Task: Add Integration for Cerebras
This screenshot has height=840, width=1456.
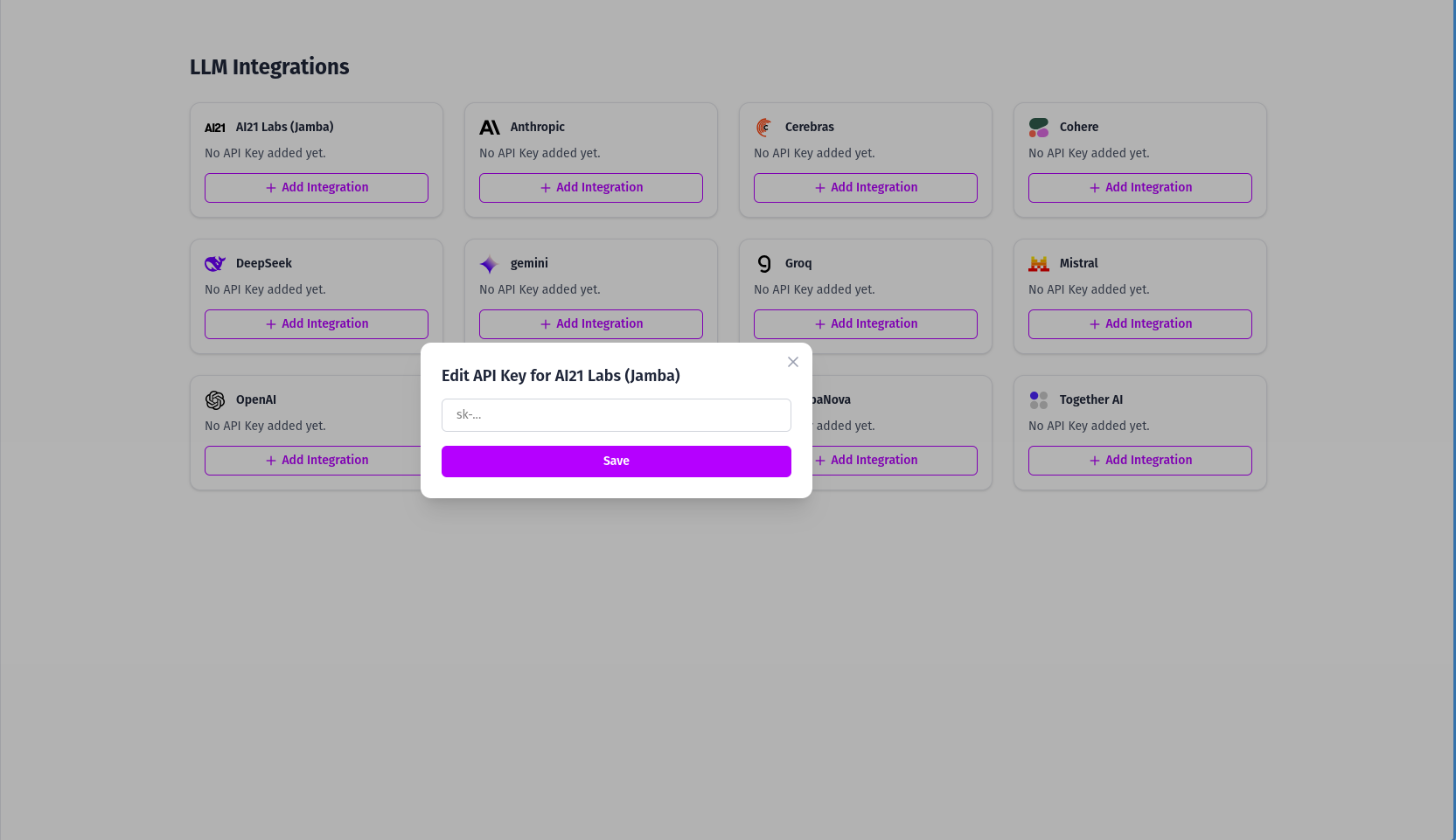Action: tap(865, 187)
